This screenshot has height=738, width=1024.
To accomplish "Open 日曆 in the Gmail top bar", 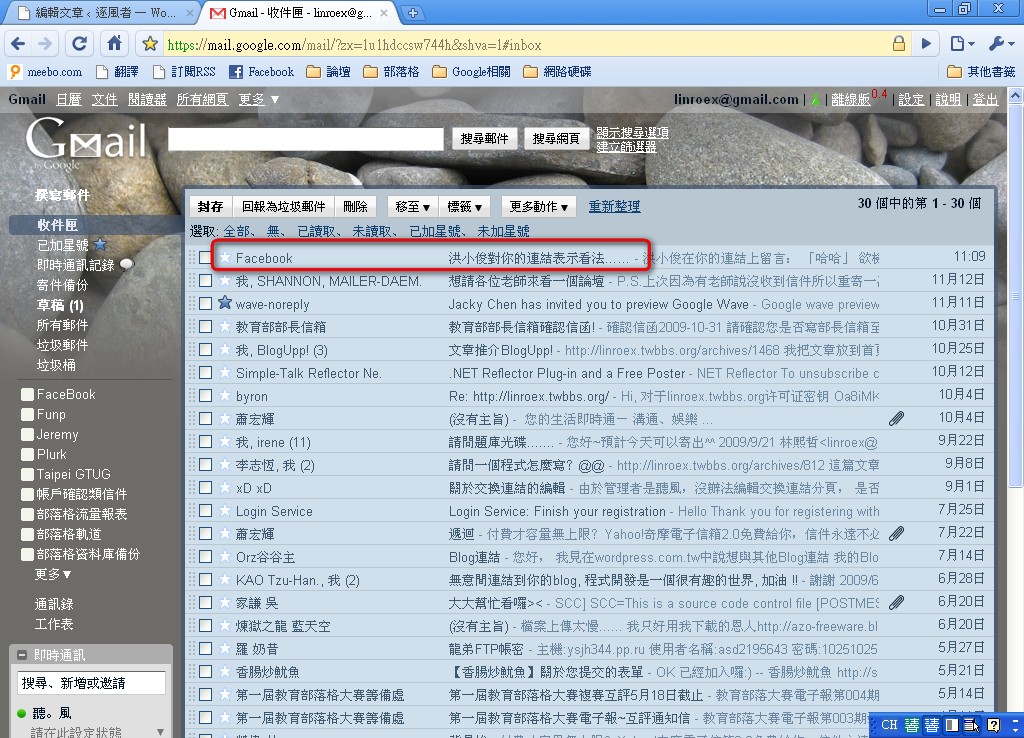I will tap(69, 99).
